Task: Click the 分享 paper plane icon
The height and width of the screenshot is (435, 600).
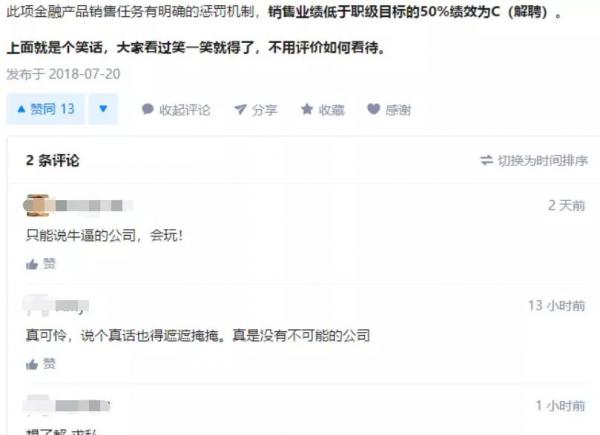Action: coord(240,110)
